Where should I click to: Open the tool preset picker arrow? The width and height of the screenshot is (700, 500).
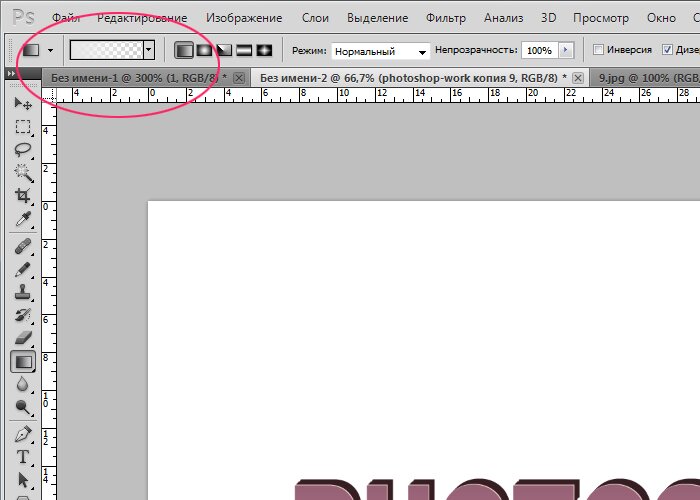[50, 50]
